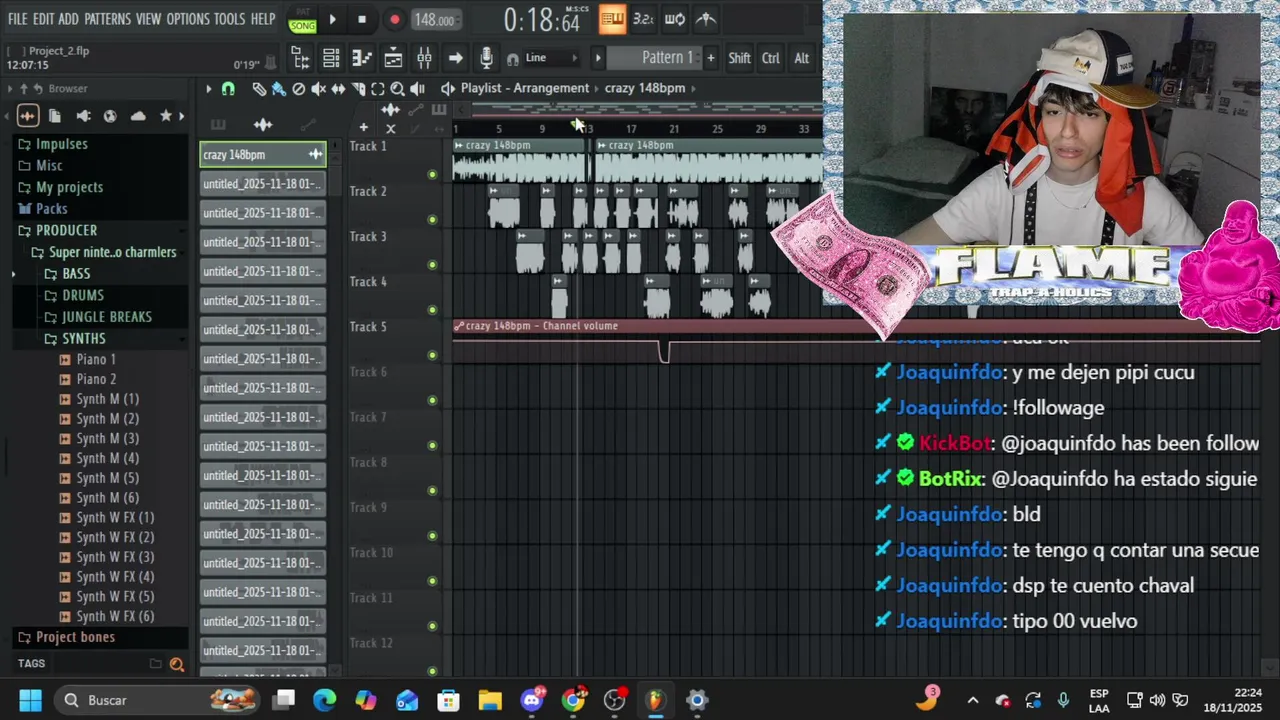Stop playback with the Stop button
This screenshot has width=1280, height=720.
[x=362, y=19]
